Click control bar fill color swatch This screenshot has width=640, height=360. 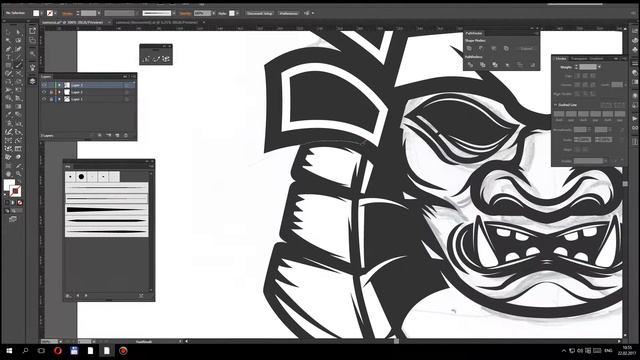pyautogui.click(x=36, y=13)
